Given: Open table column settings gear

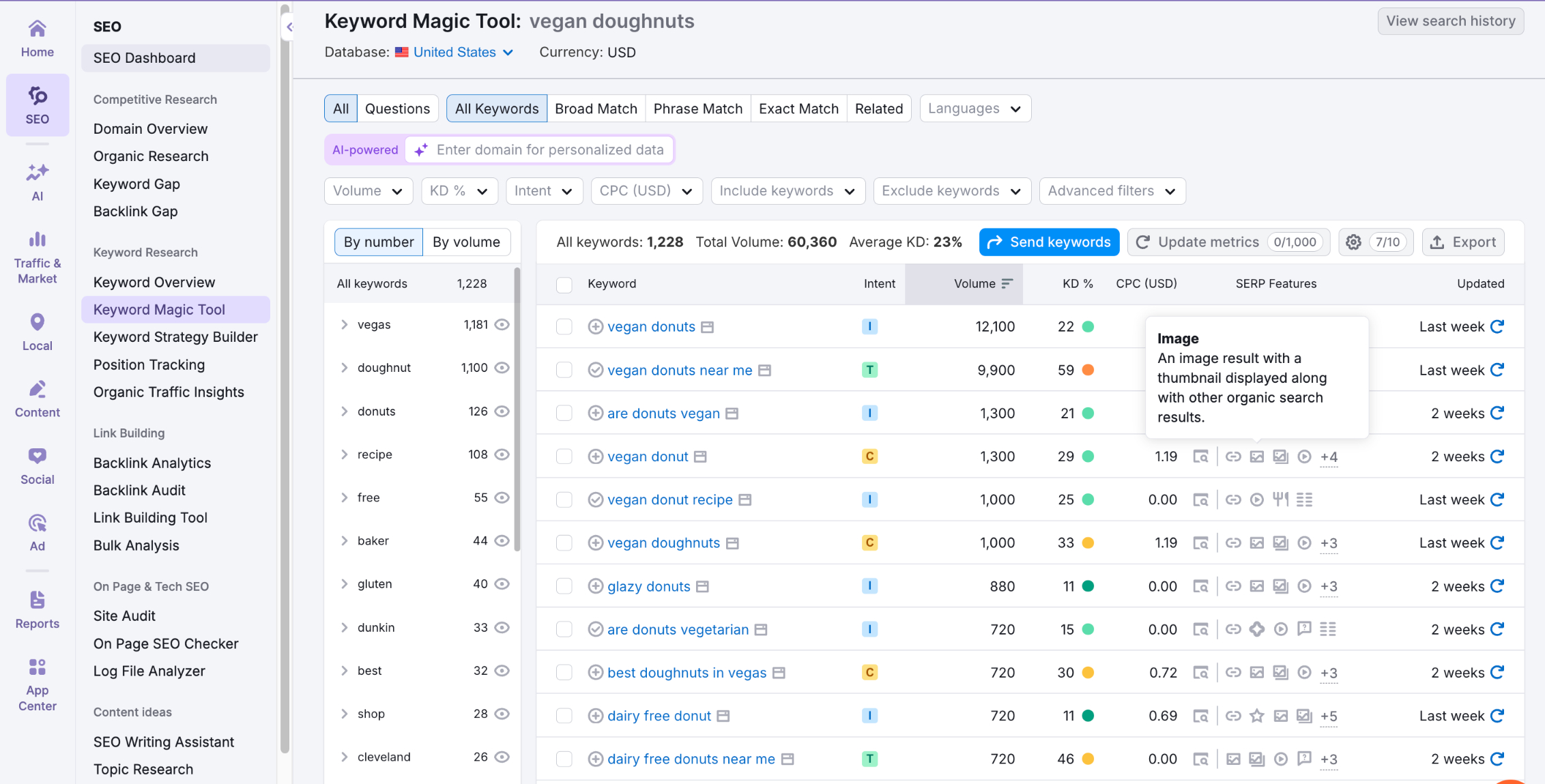Looking at the screenshot, I should 1353,242.
